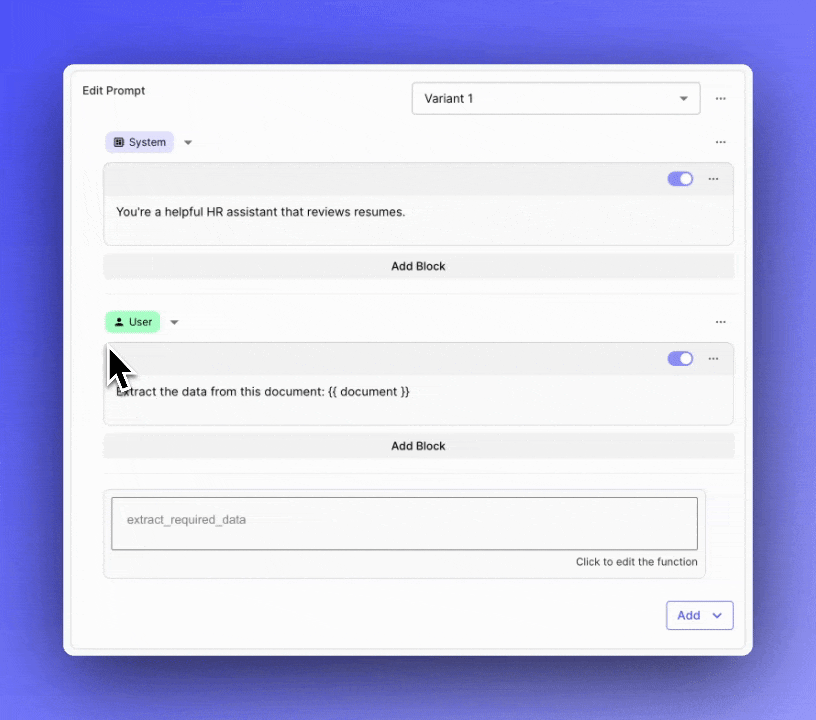The height and width of the screenshot is (720, 816).
Task: Click the Edit Prompt heading
Action: coord(113,91)
